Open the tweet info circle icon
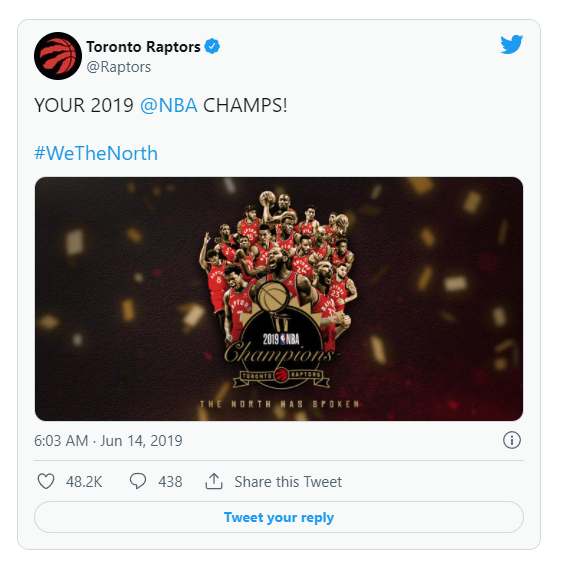This screenshot has height=567, width=562. click(512, 440)
